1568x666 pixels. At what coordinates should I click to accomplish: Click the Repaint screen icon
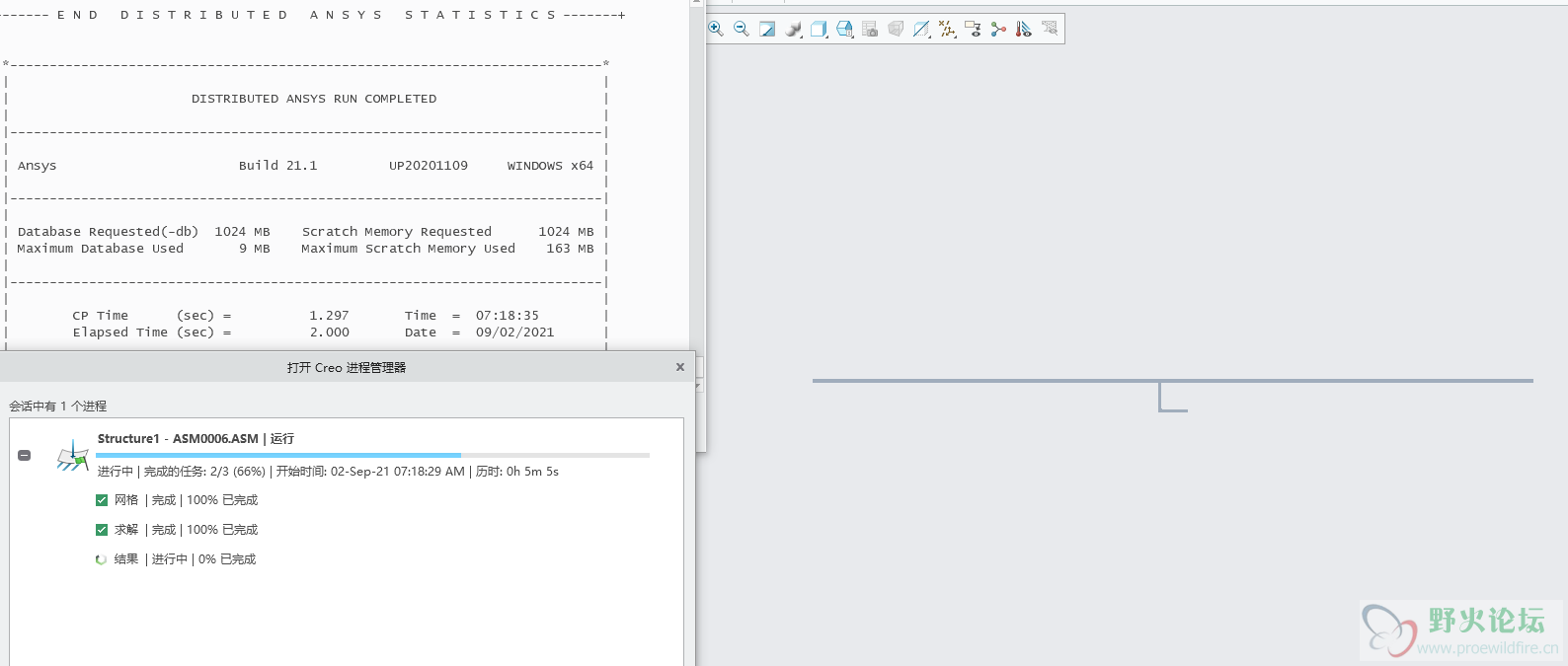point(767,30)
